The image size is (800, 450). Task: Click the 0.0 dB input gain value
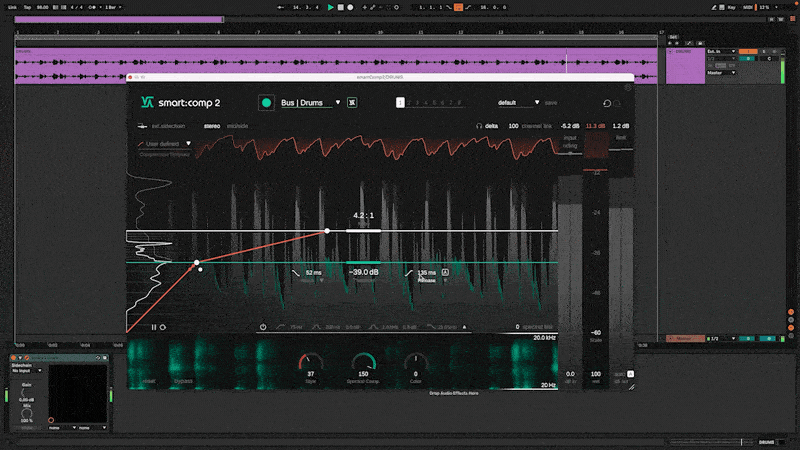point(570,374)
